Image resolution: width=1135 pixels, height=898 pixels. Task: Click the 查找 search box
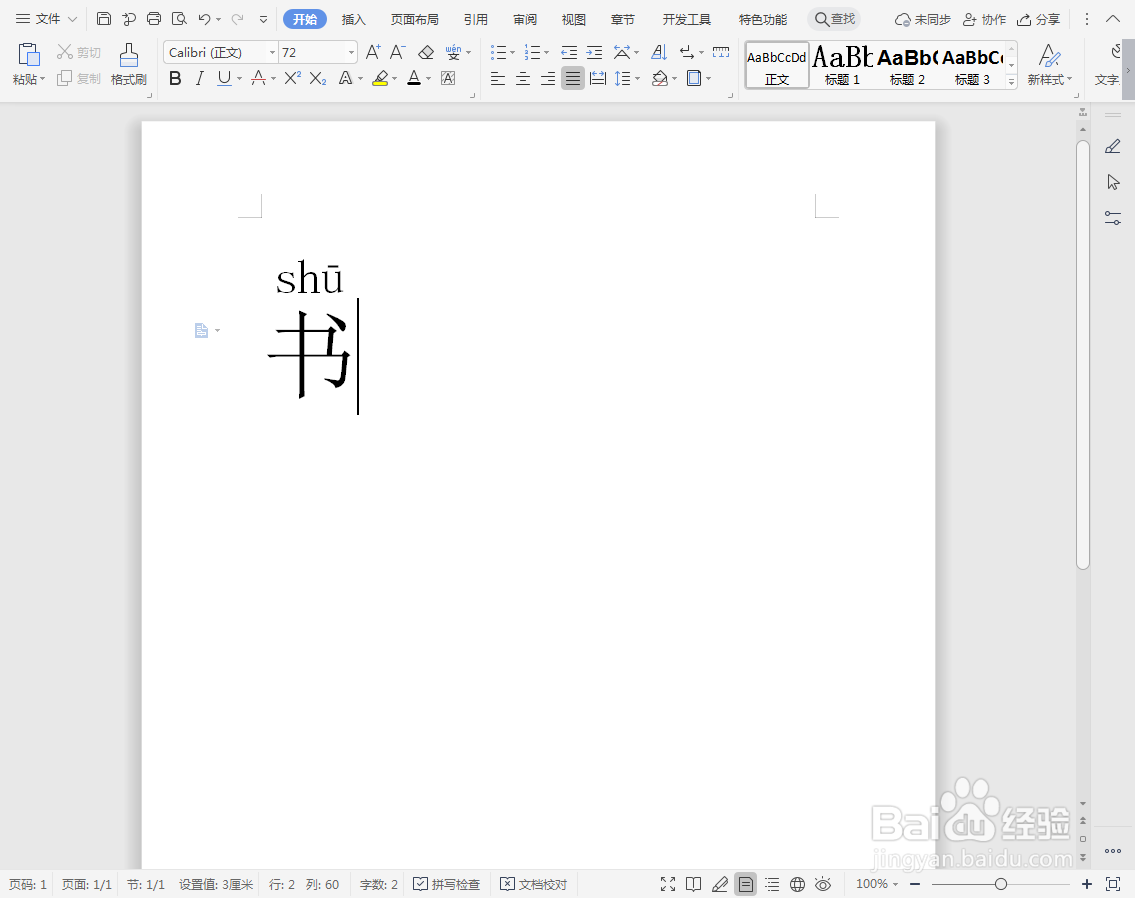[x=835, y=19]
